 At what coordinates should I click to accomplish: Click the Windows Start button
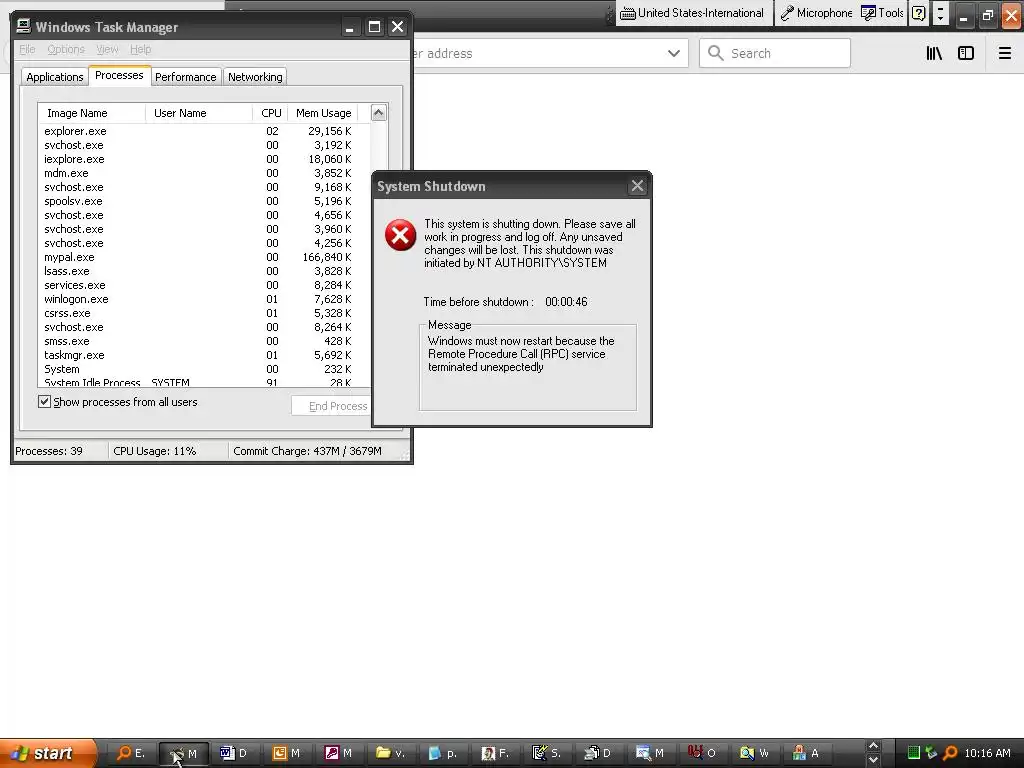47,753
